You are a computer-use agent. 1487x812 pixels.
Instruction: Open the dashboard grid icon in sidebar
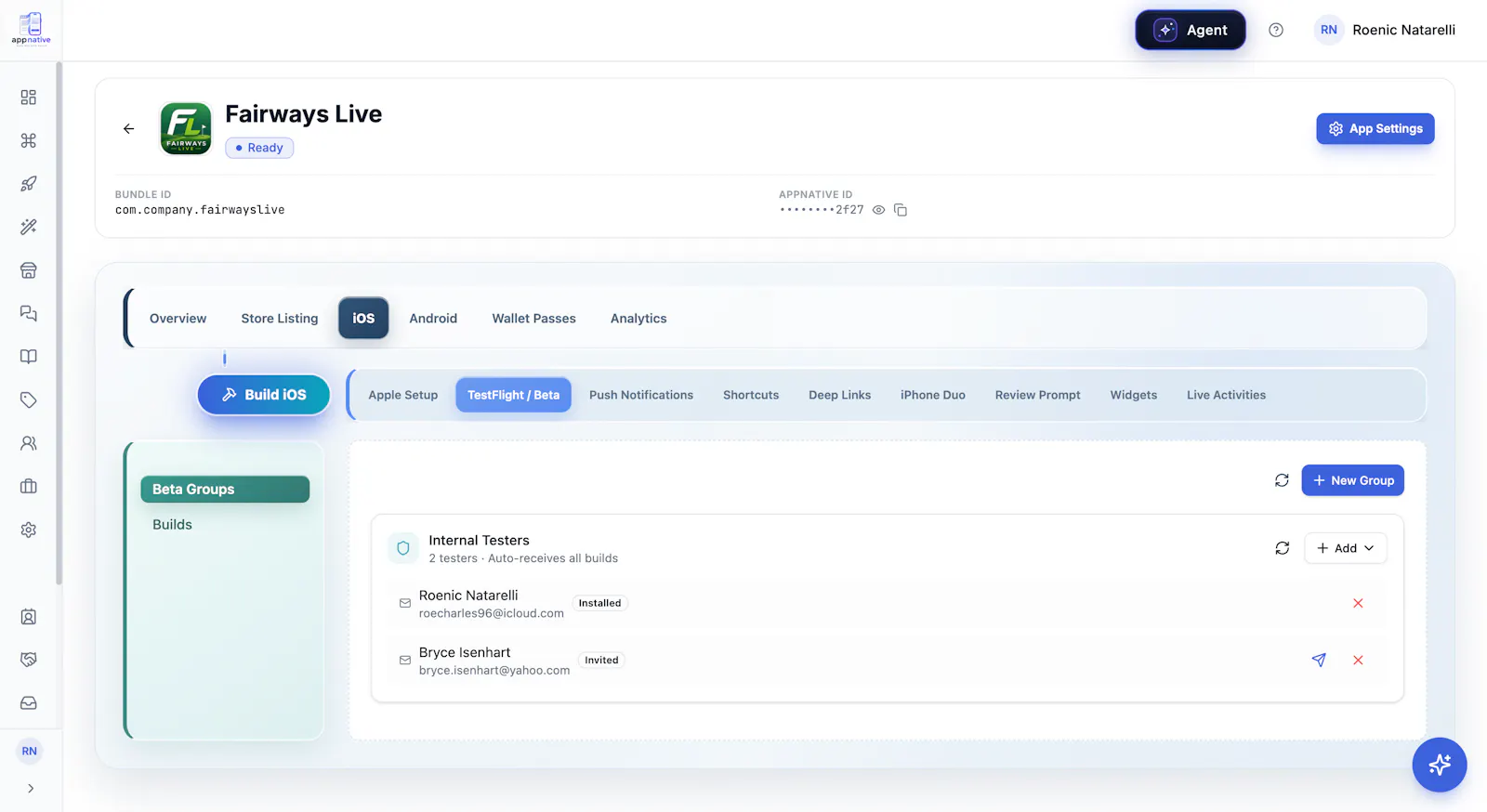pyautogui.click(x=29, y=98)
